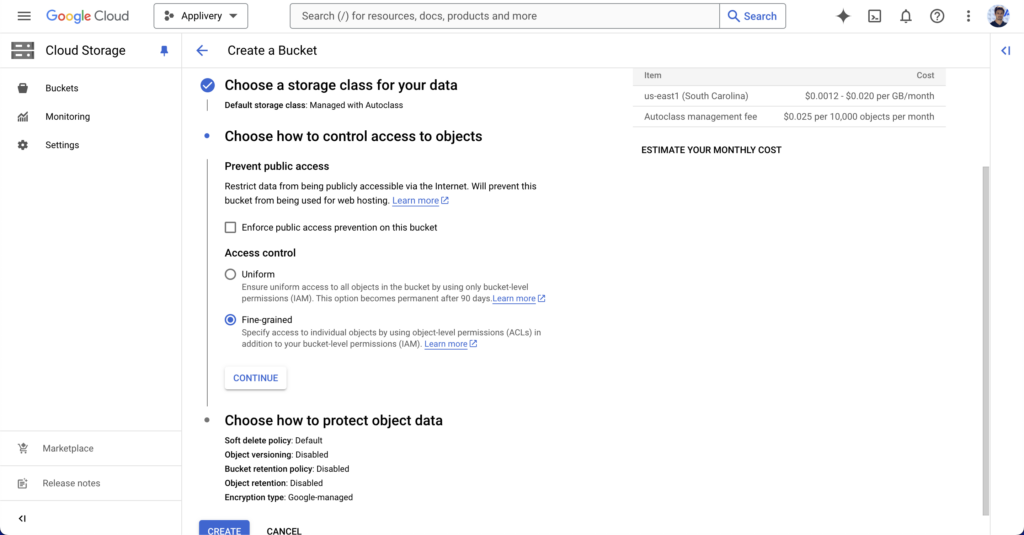1024x535 pixels.
Task: Click the Marketplace cart icon
Action: [x=23, y=448]
